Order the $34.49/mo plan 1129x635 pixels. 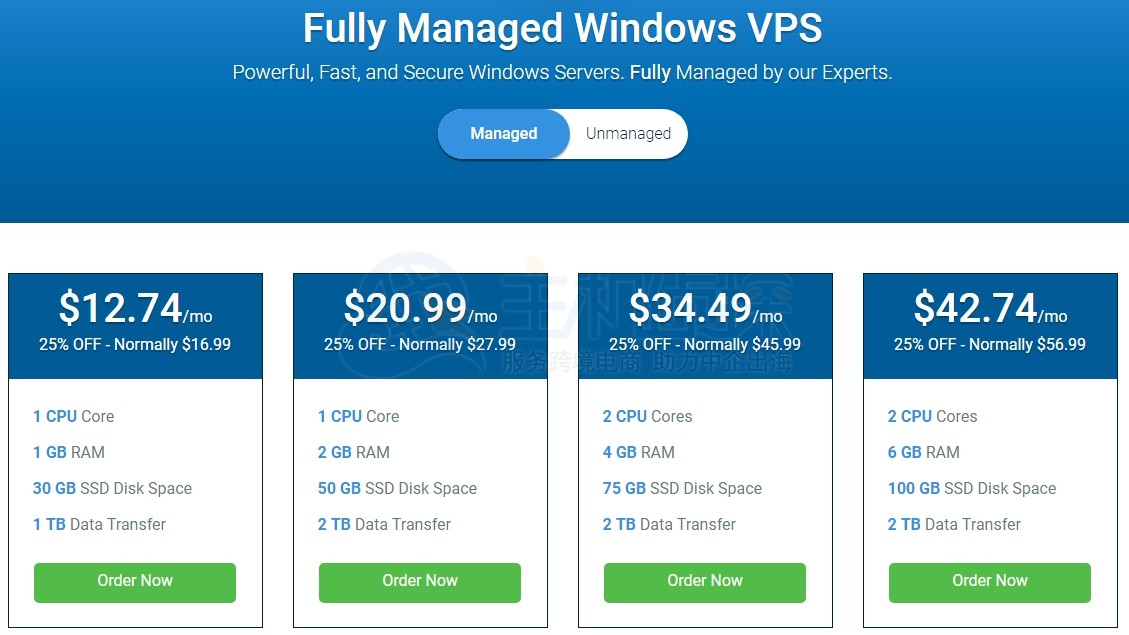(x=705, y=582)
